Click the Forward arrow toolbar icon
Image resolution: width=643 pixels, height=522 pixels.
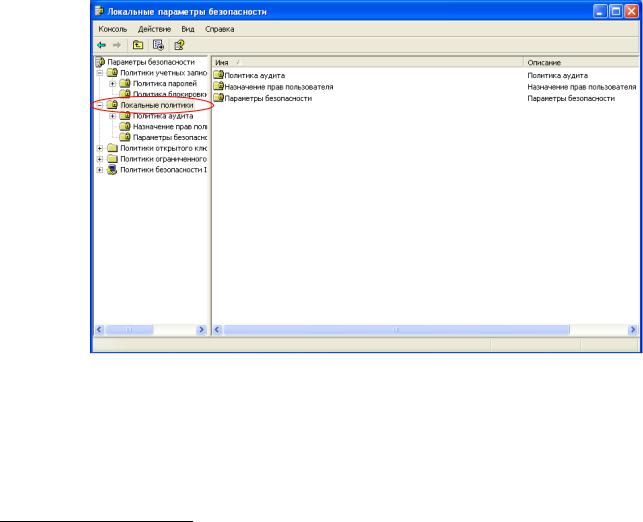(x=117, y=45)
